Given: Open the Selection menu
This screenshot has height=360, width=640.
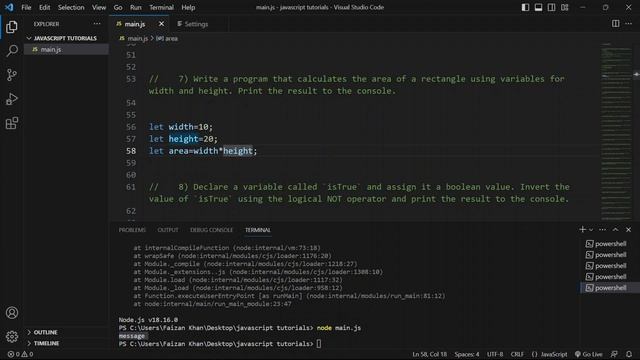Looking at the screenshot, I should tap(71, 7).
